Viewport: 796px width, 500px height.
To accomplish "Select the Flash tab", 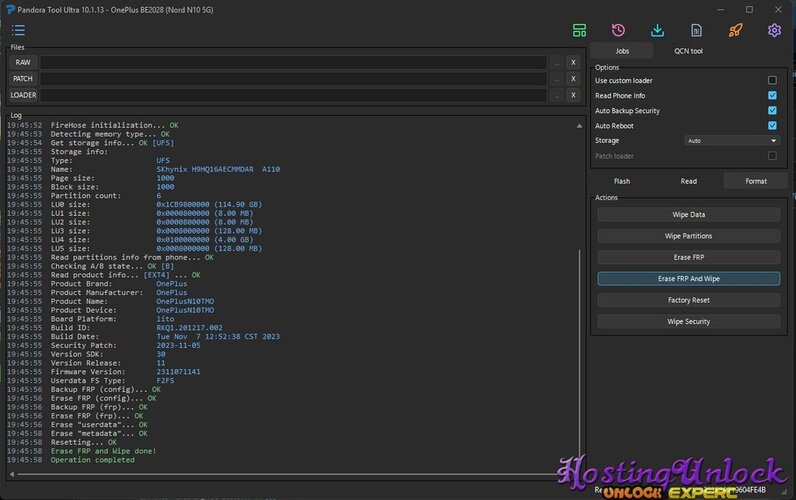I will tap(622, 181).
